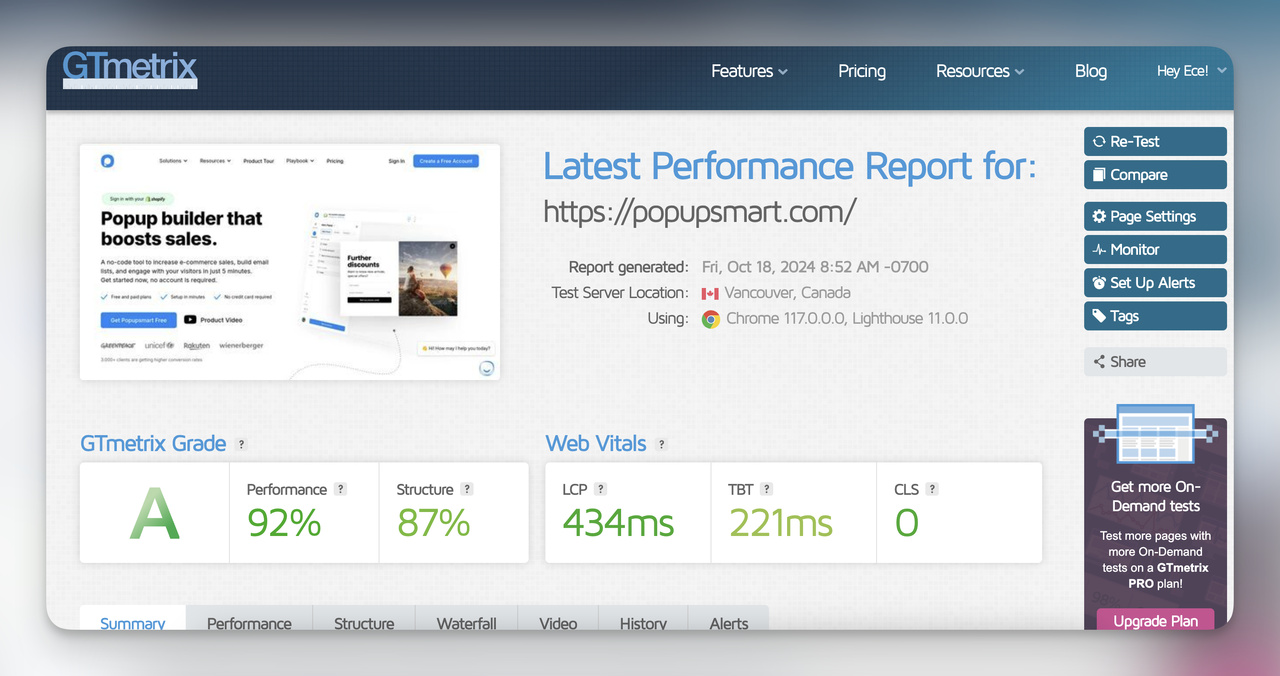Open the Features dropdown menu

pyautogui.click(x=749, y=71)
